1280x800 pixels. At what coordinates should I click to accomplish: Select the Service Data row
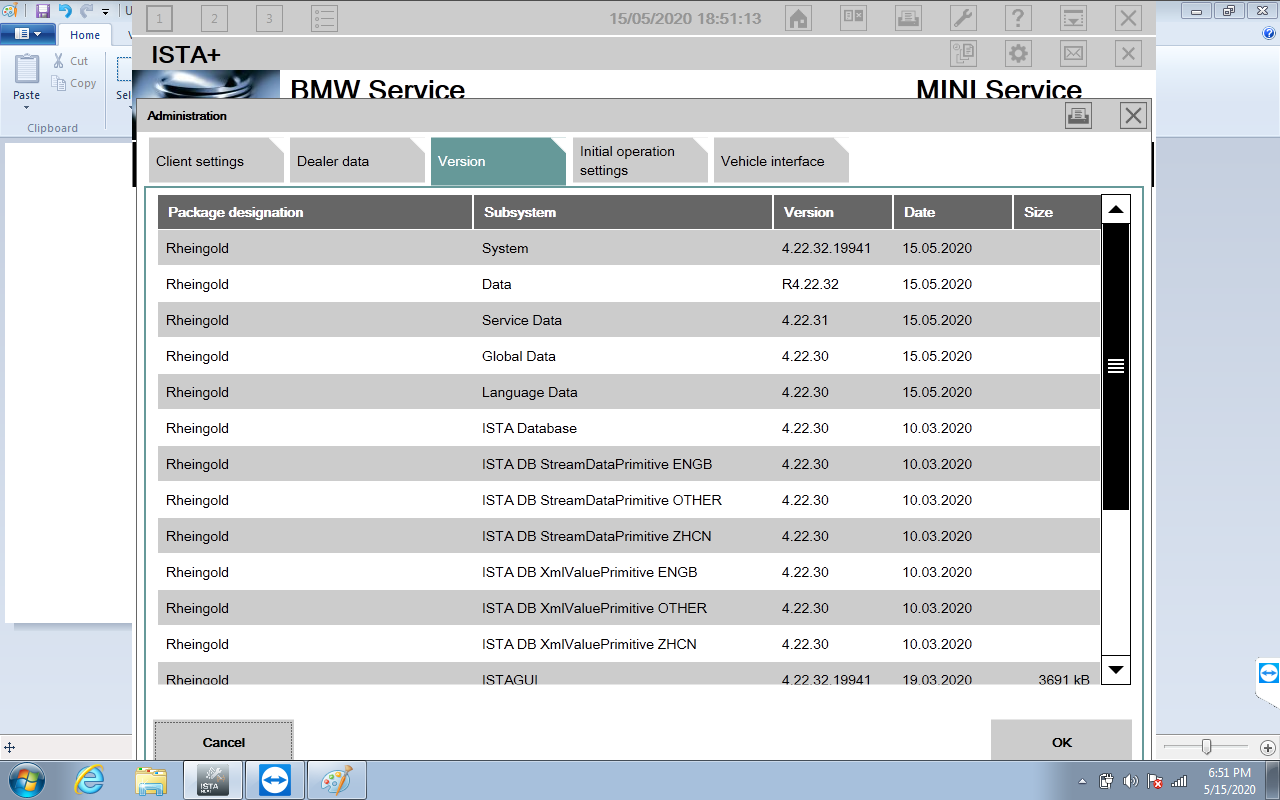tap(629, 320)
